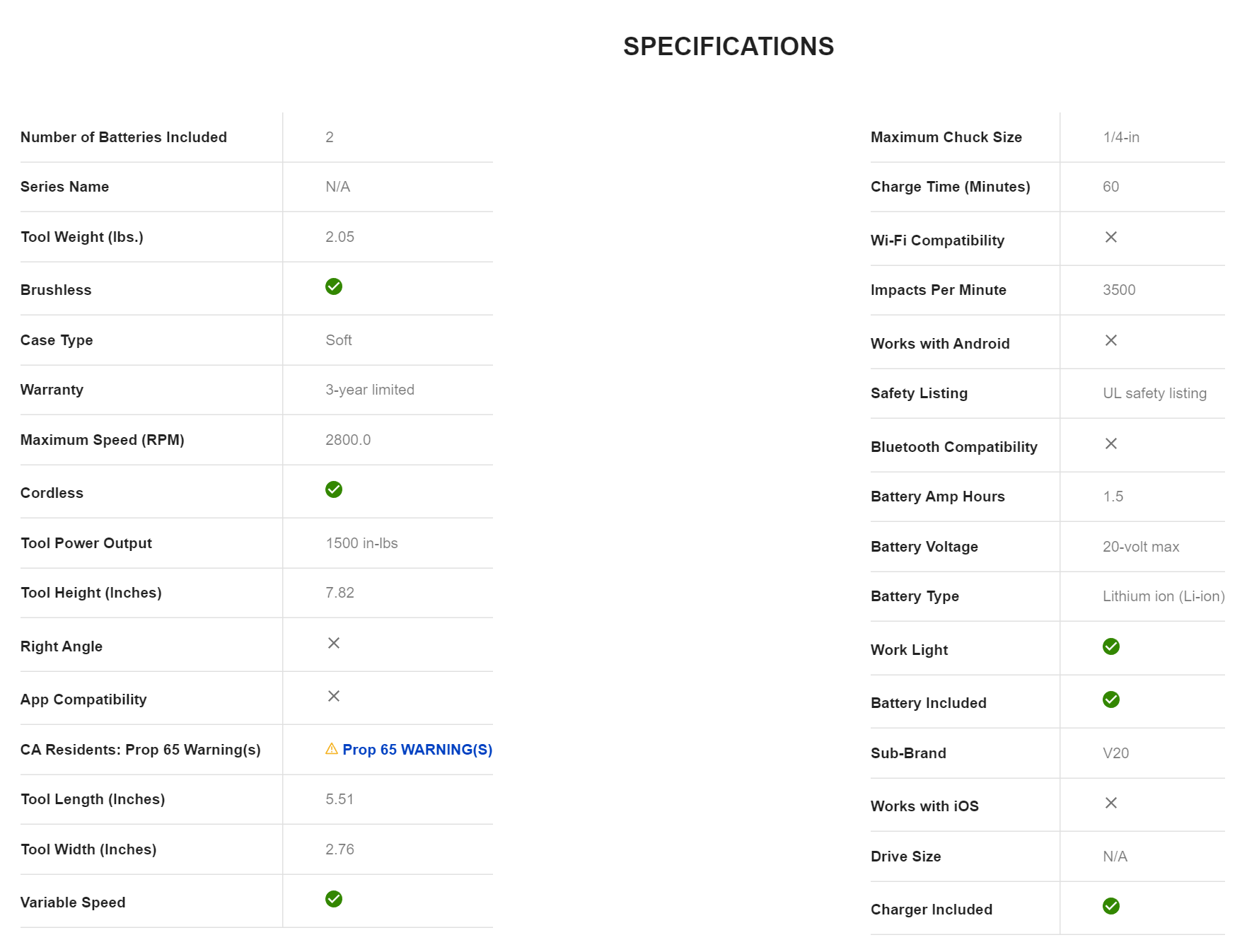
Task: Click the Battery Type Lithium ion value
Action: tap(1164, 596)
